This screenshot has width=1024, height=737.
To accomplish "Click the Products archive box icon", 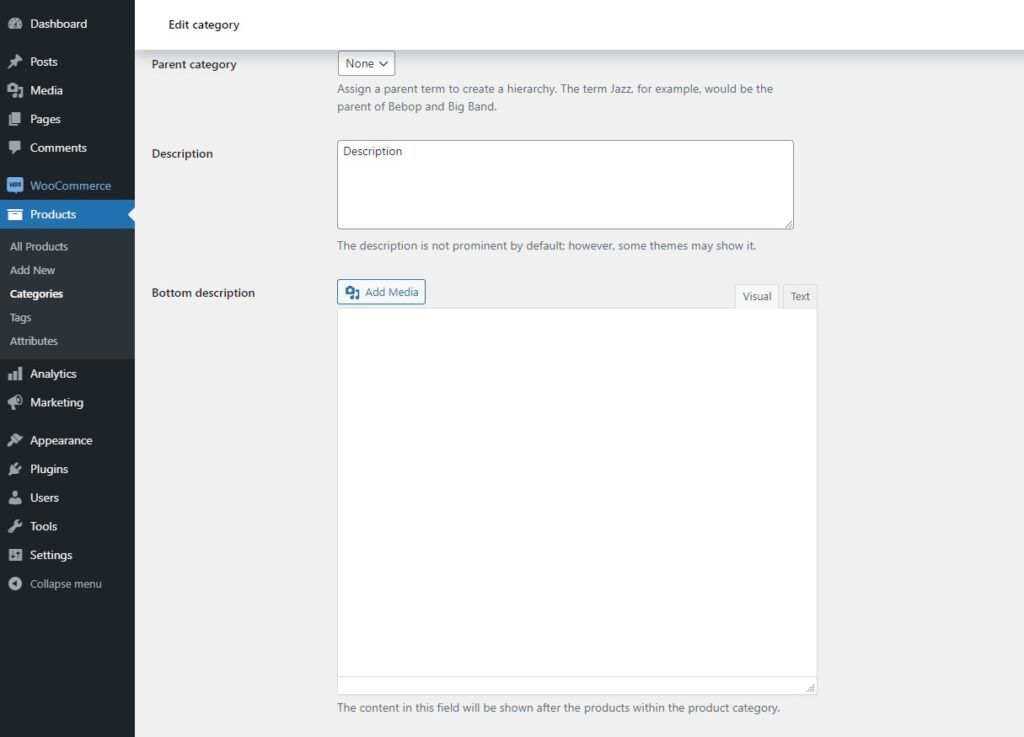I will click(x=15, y=214).
